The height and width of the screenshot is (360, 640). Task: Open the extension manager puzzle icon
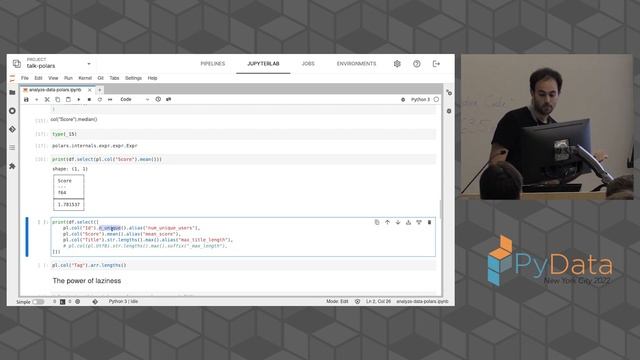(x=12, y=166)
